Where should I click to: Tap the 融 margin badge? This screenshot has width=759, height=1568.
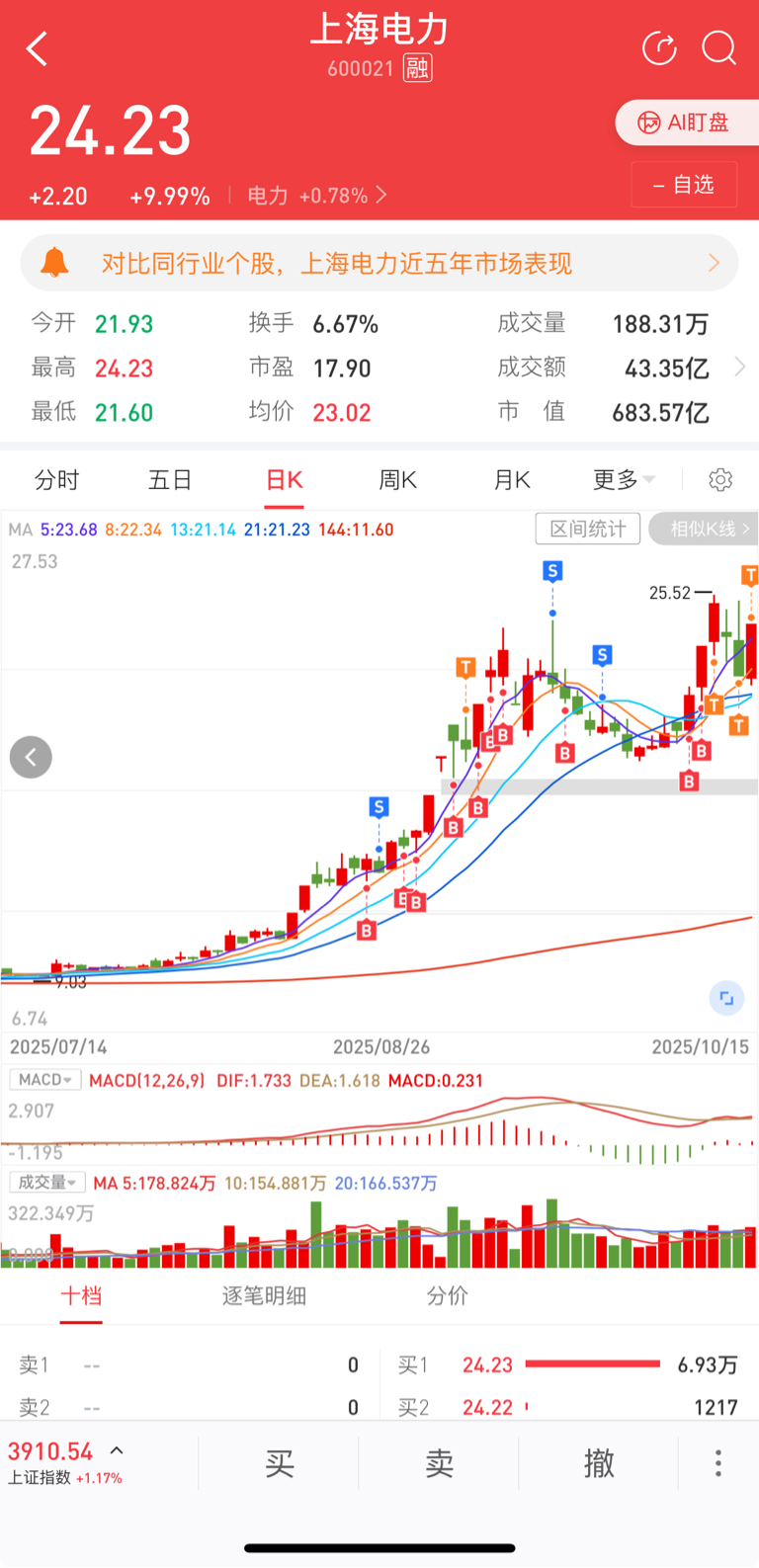point(417,67)
